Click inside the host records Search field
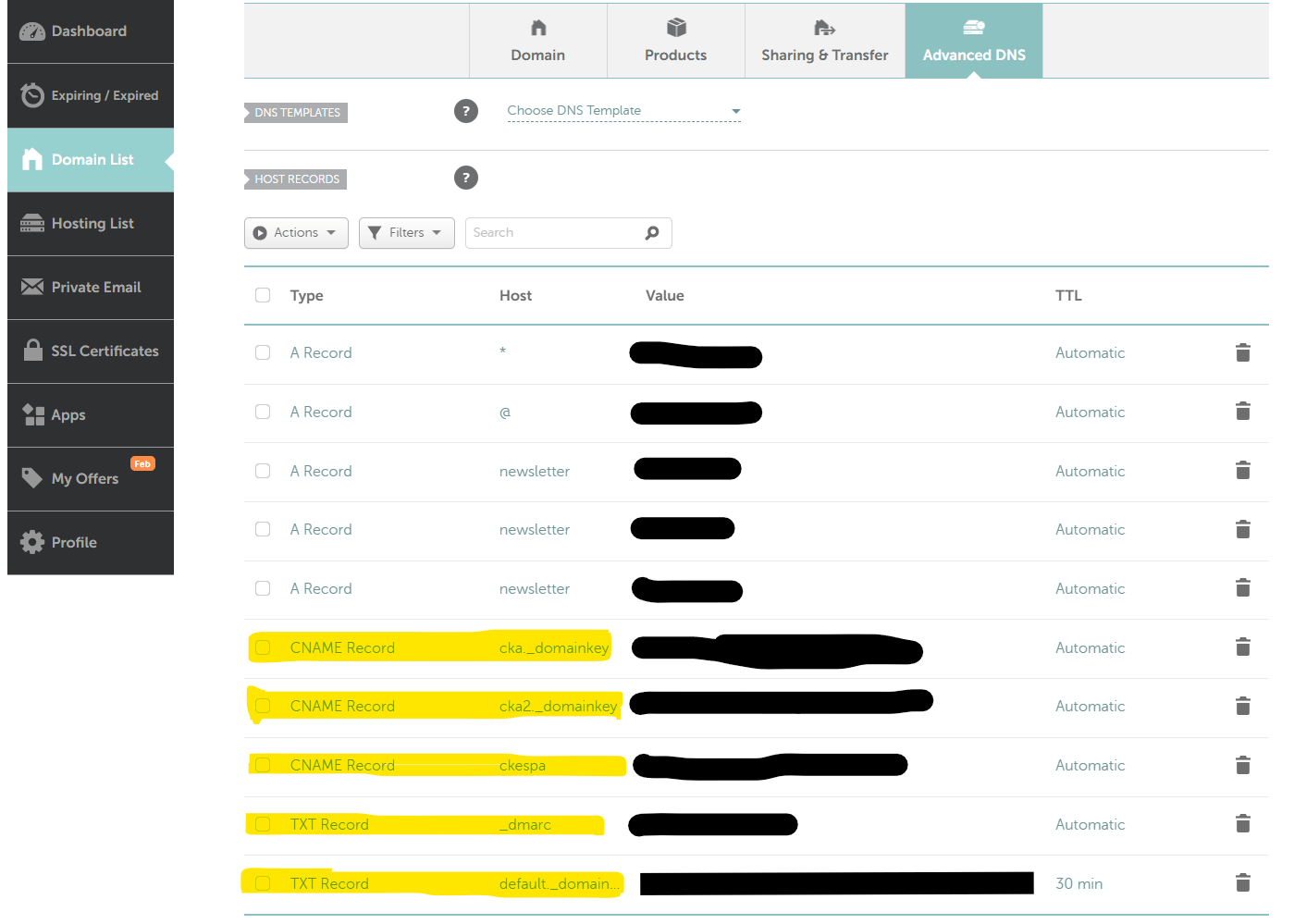 pos(555,232)
